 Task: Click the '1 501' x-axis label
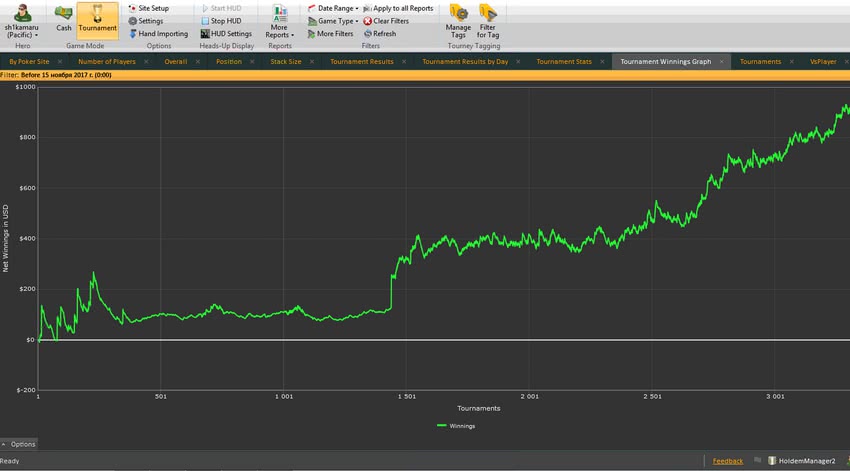click(x=407, y=397)
